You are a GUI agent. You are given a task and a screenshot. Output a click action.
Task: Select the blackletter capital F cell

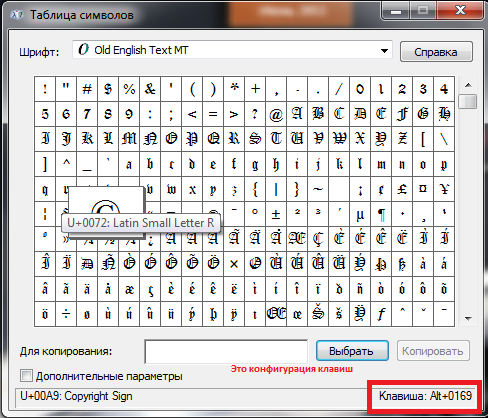coord(402,114)
